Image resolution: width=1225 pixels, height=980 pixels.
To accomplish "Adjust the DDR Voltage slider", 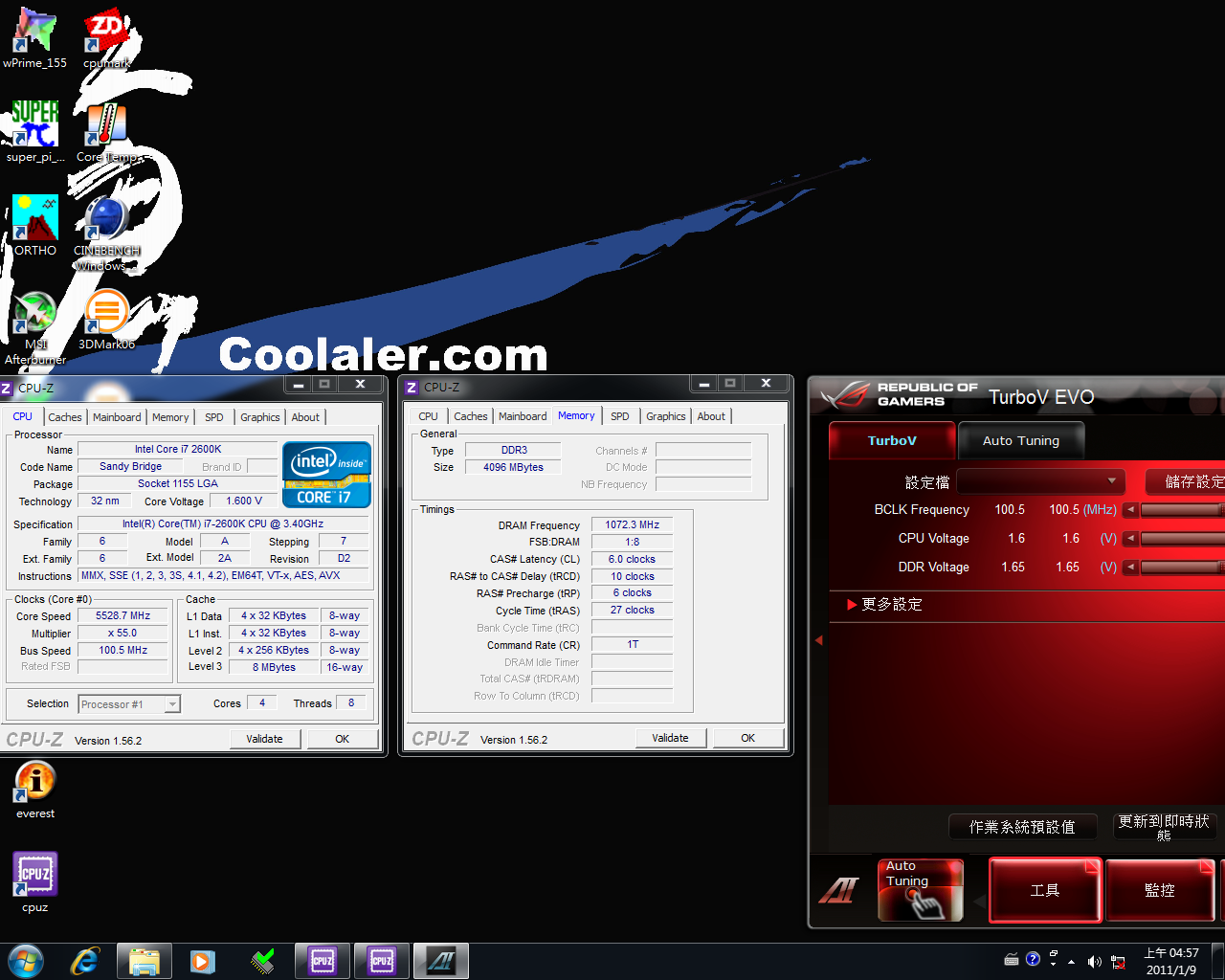I will pyautogui.click(x=1182, y=568).
